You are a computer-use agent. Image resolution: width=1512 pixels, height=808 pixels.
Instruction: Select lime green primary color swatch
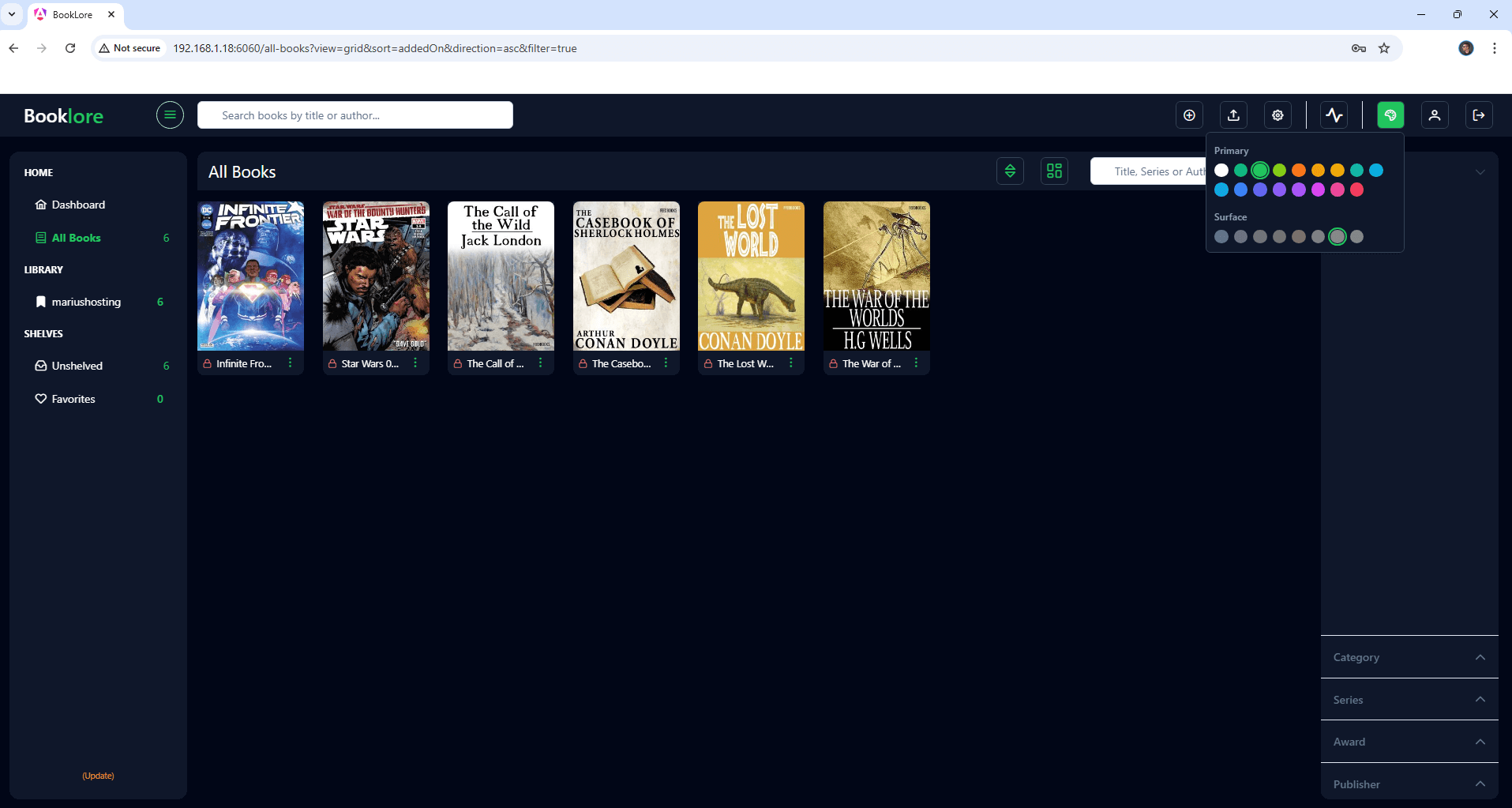point(1279,170)
